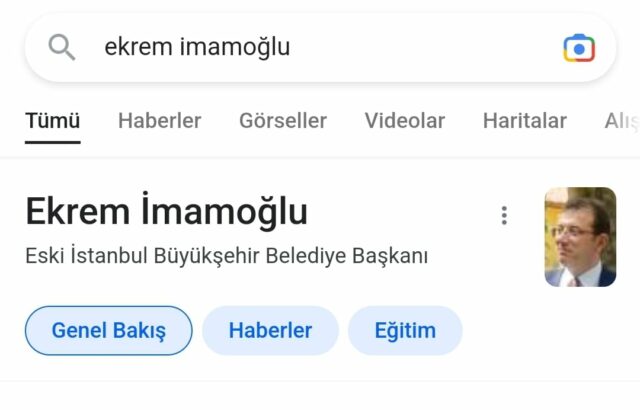Screen dimensions: 640x410
Task: Open the Videolar tab
Action: point(404,121)
